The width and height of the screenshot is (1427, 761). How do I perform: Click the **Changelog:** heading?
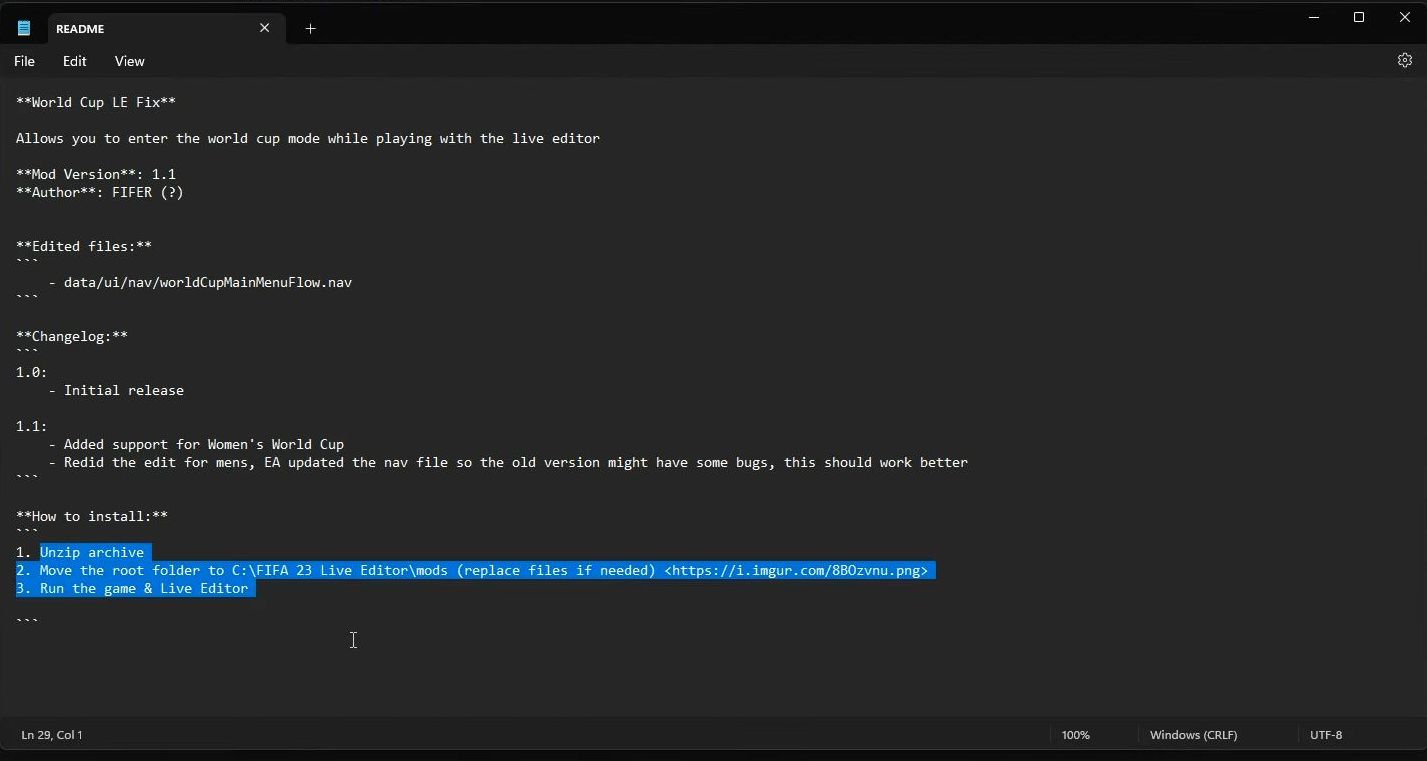tap(72, 336)
